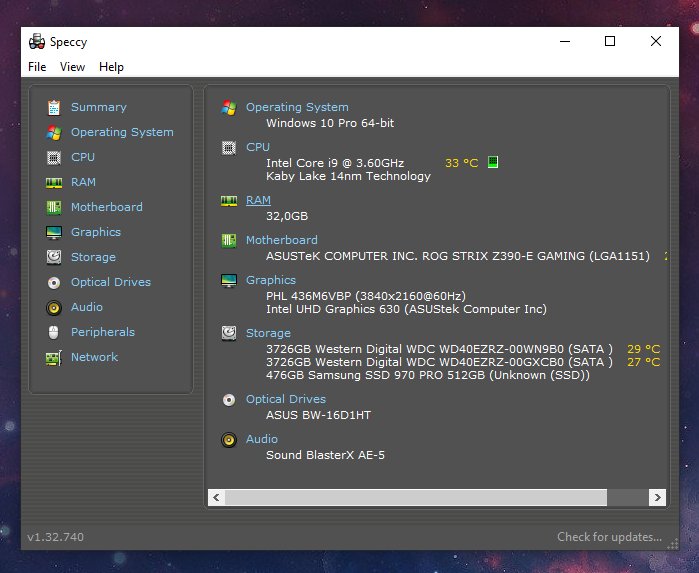Click the RAM stick icon in sidebar
This screenshot has width=699, height=573.
click(54, 182)
